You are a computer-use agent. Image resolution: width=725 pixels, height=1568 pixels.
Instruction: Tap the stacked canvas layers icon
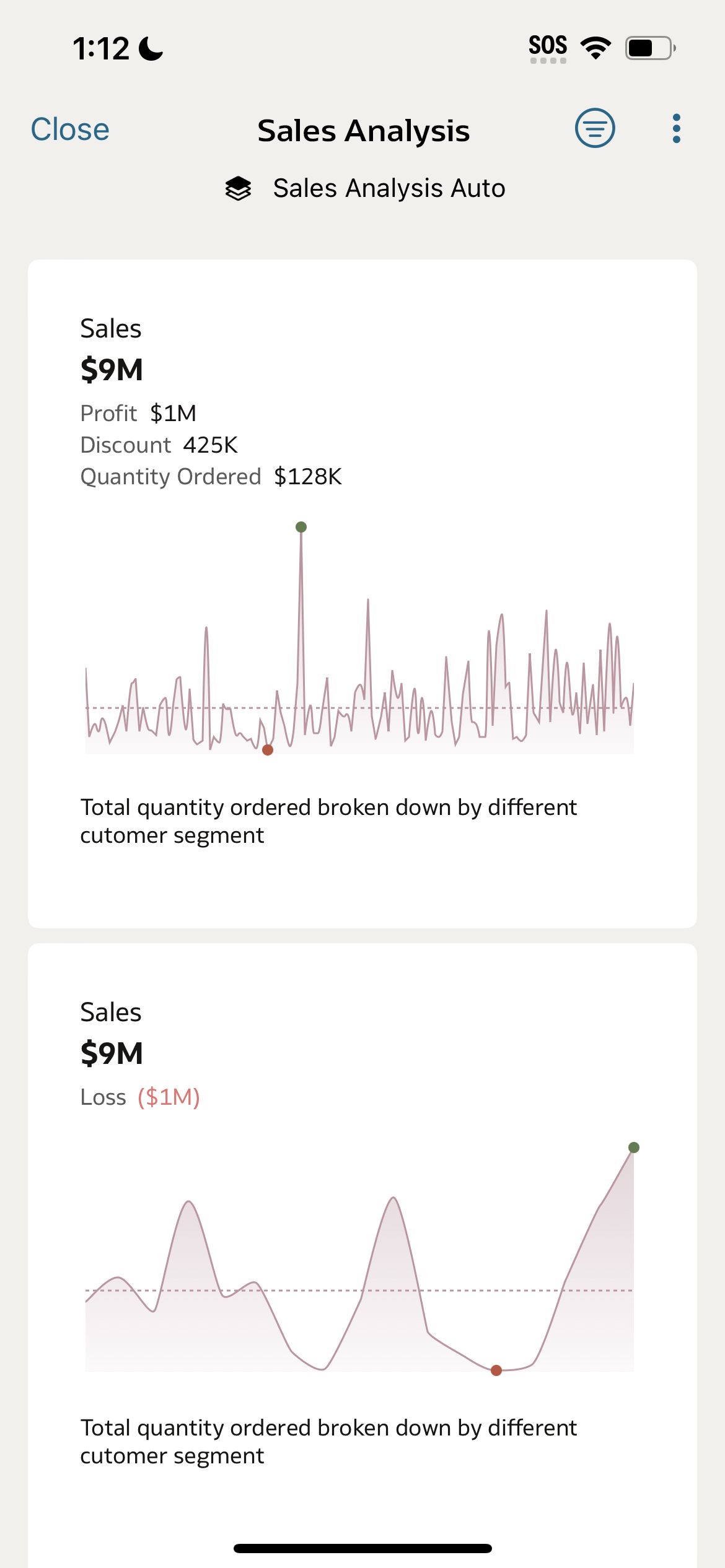coord(239,188)
